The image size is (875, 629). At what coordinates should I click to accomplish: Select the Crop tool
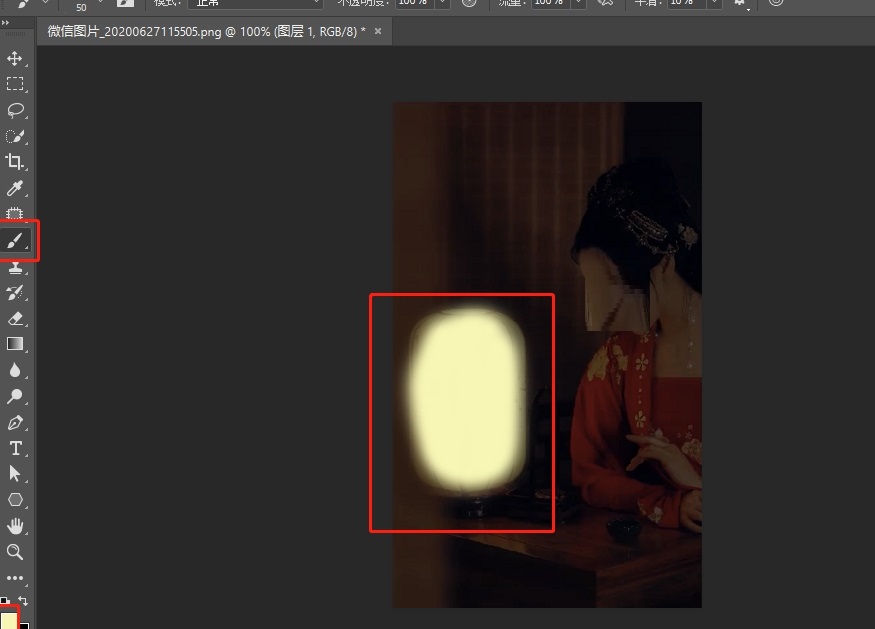[15, 162]
